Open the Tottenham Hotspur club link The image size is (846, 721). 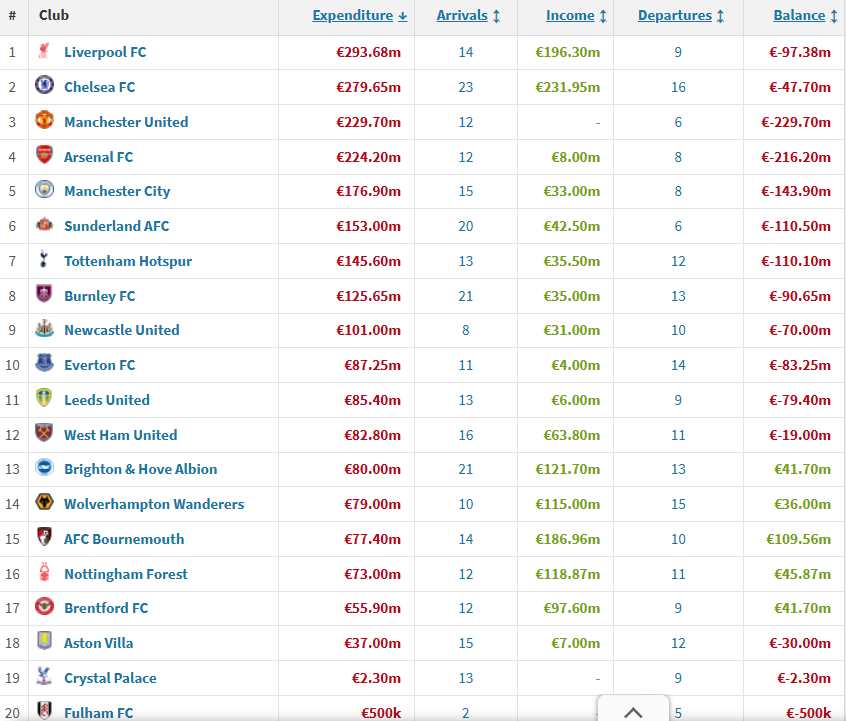point(128,261)
